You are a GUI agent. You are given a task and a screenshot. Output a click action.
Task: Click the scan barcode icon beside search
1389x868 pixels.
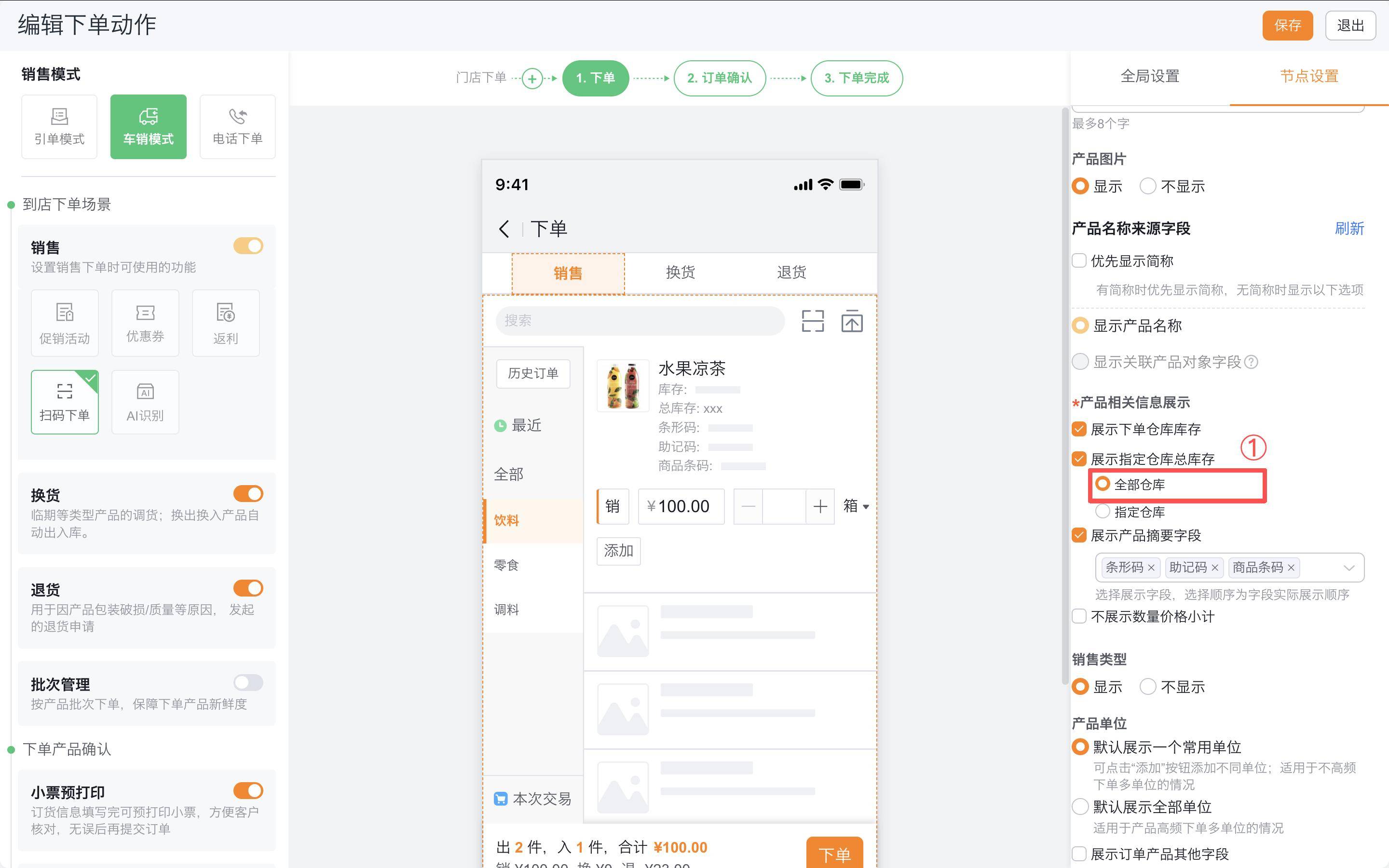[x=812, y=321]
